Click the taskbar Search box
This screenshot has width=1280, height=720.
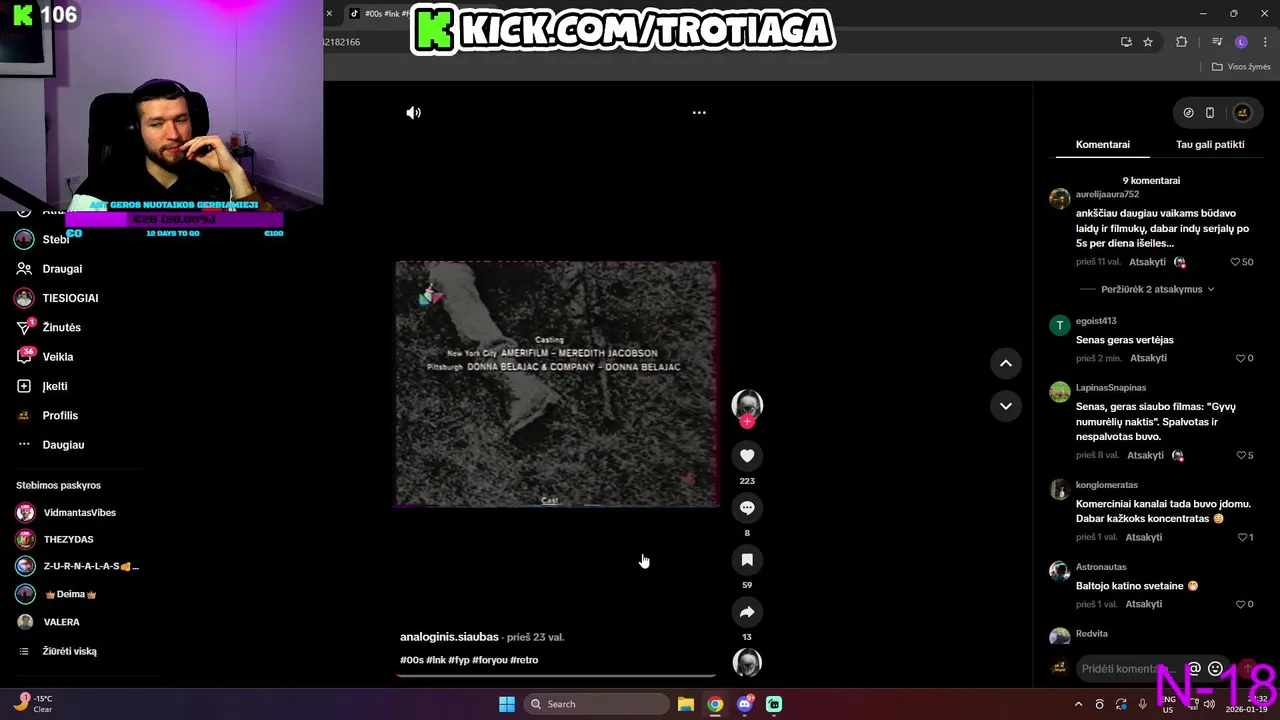pyautogui.click(x=597, y=704)
